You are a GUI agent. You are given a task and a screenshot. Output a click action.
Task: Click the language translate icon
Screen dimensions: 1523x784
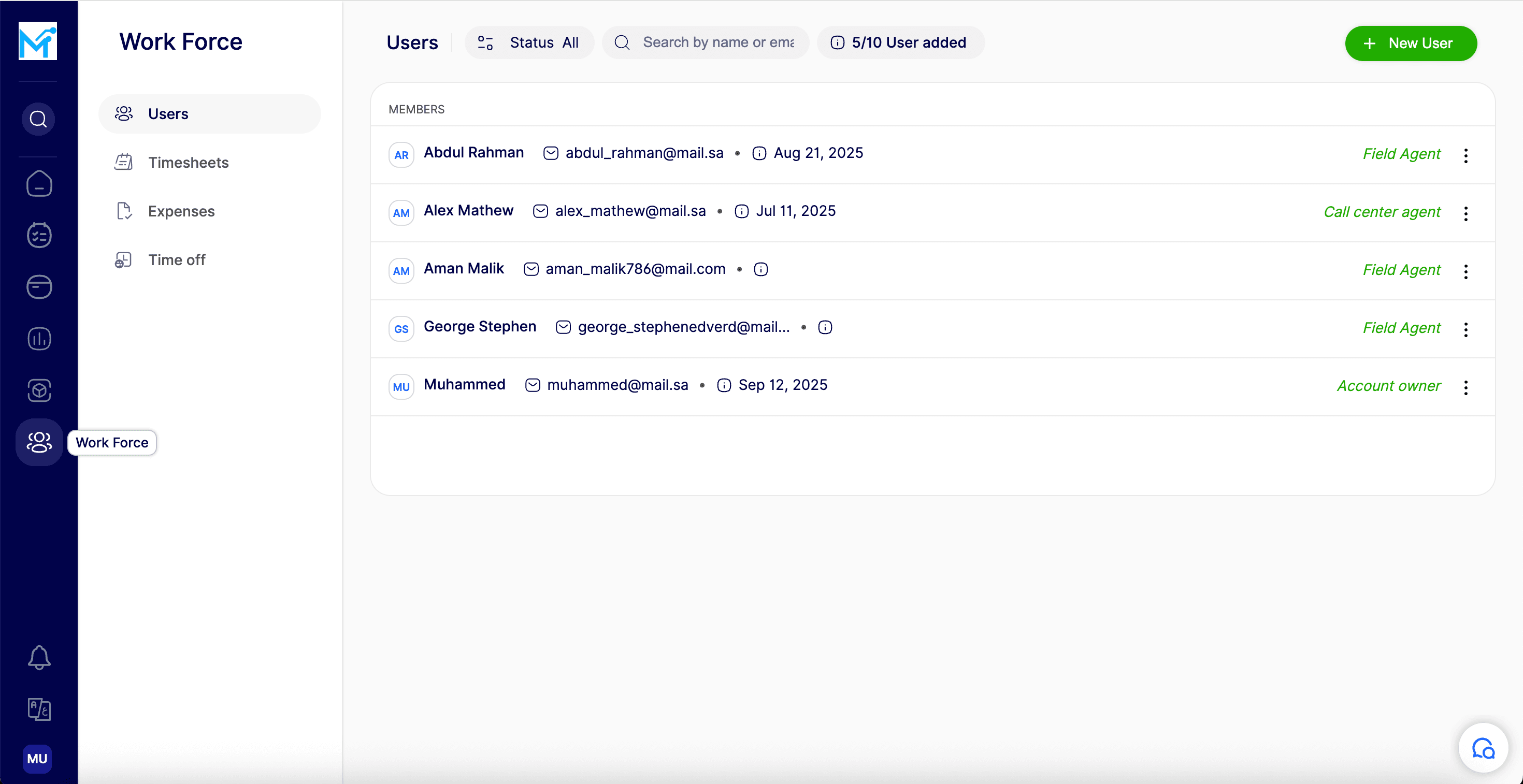click(39, 708)
